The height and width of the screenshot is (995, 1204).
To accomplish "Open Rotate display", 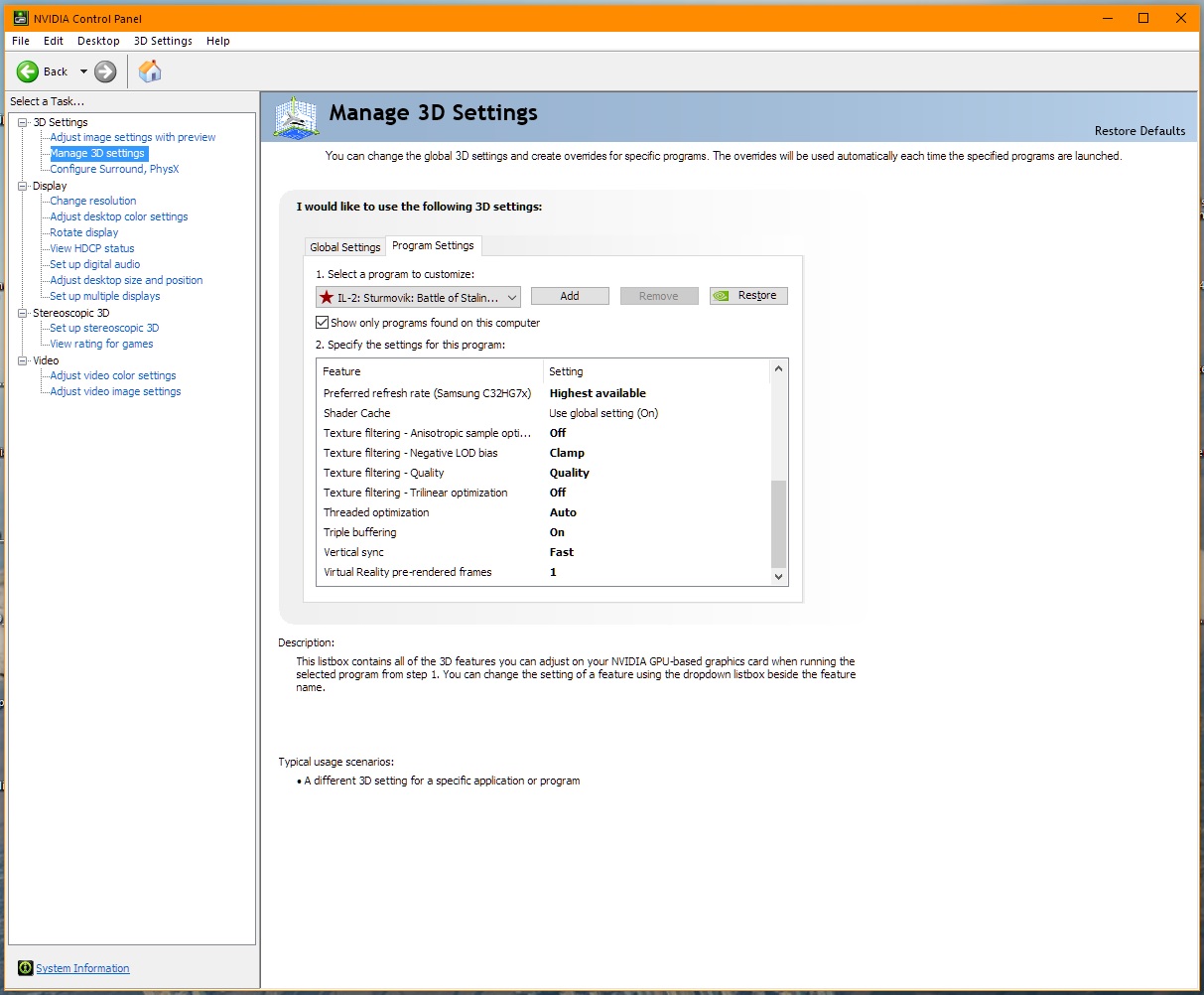I will [84, 232].
